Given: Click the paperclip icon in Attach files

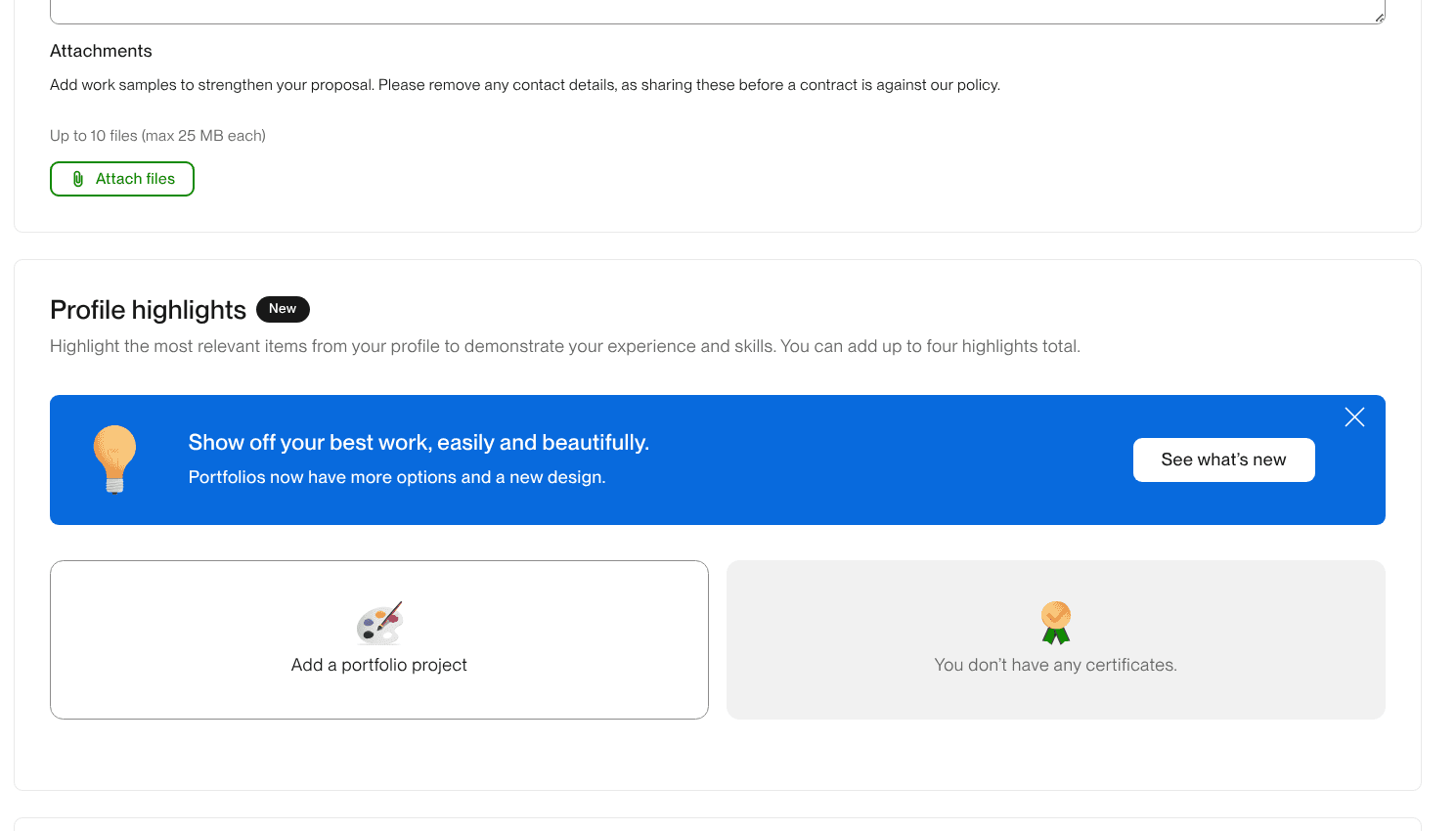Looking at the screenshot, I should tap(78, 179).
